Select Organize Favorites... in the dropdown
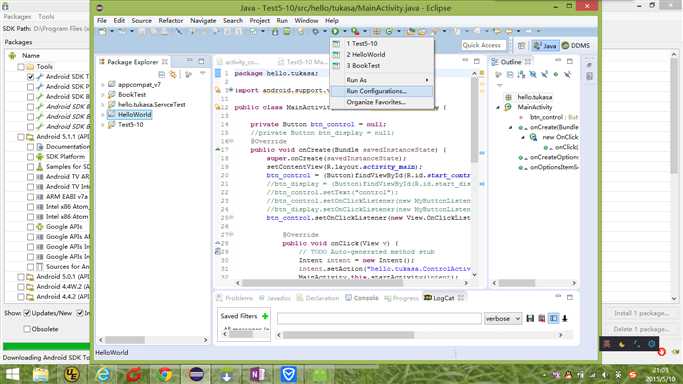Viewport: 683px width, 384px height. pyautogui.click(x=382, y=102)
